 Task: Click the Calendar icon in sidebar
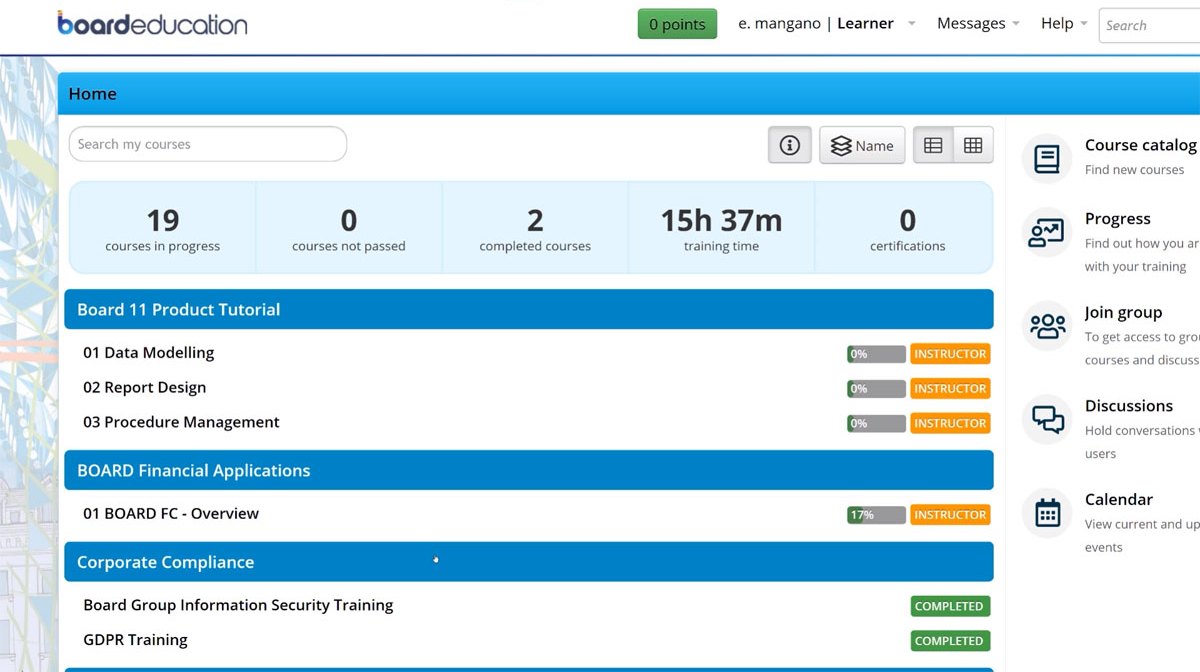point(1047,513)
